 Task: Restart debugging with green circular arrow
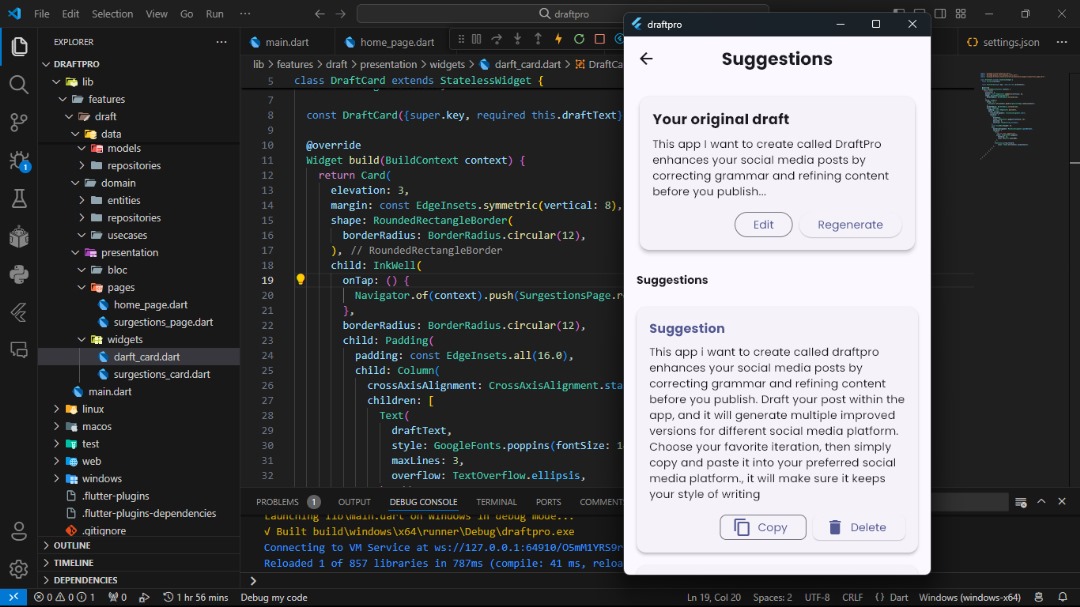(x=579, y=39)
